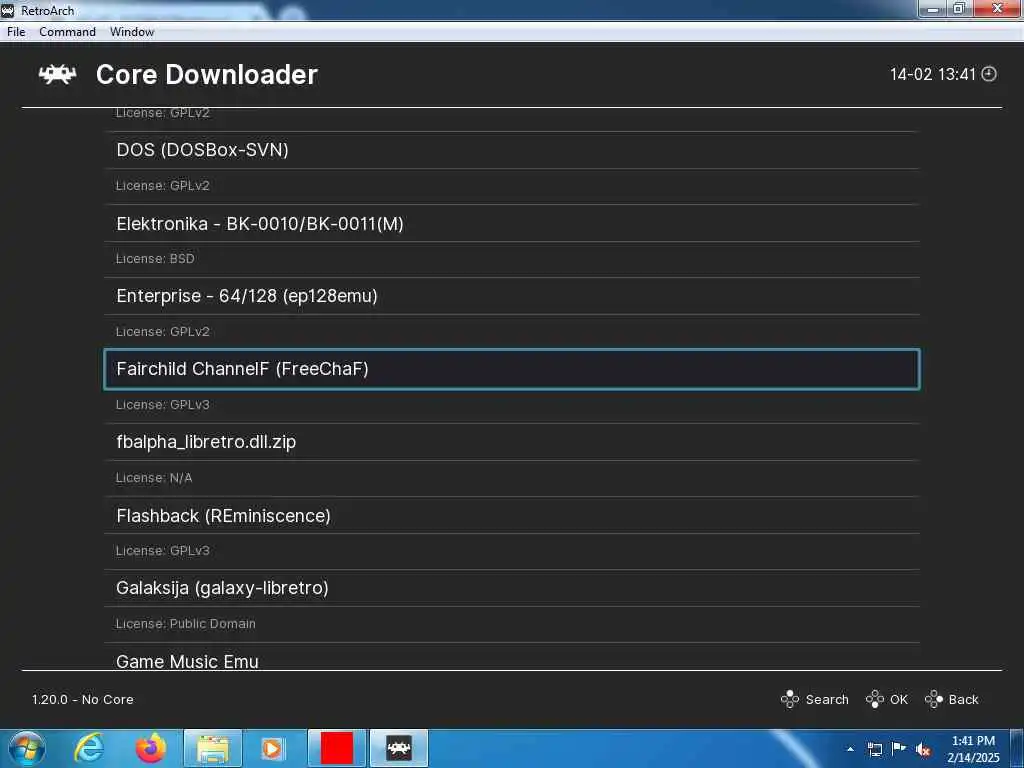The height and width of the screenshot is (768, 1024).
Task: Open the Windows Start menu orb
Action: 27,748
